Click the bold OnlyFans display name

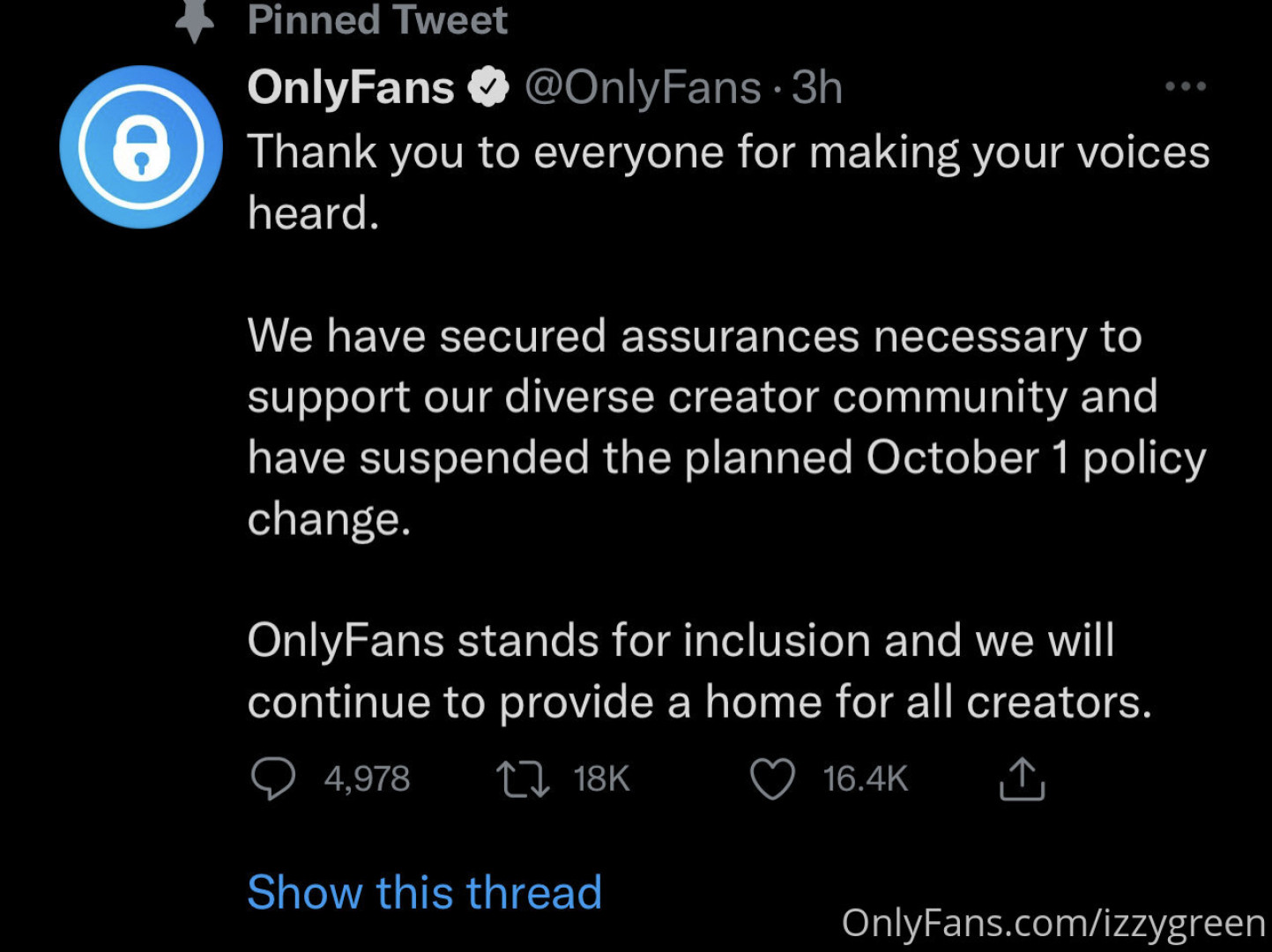pos(351,87)
